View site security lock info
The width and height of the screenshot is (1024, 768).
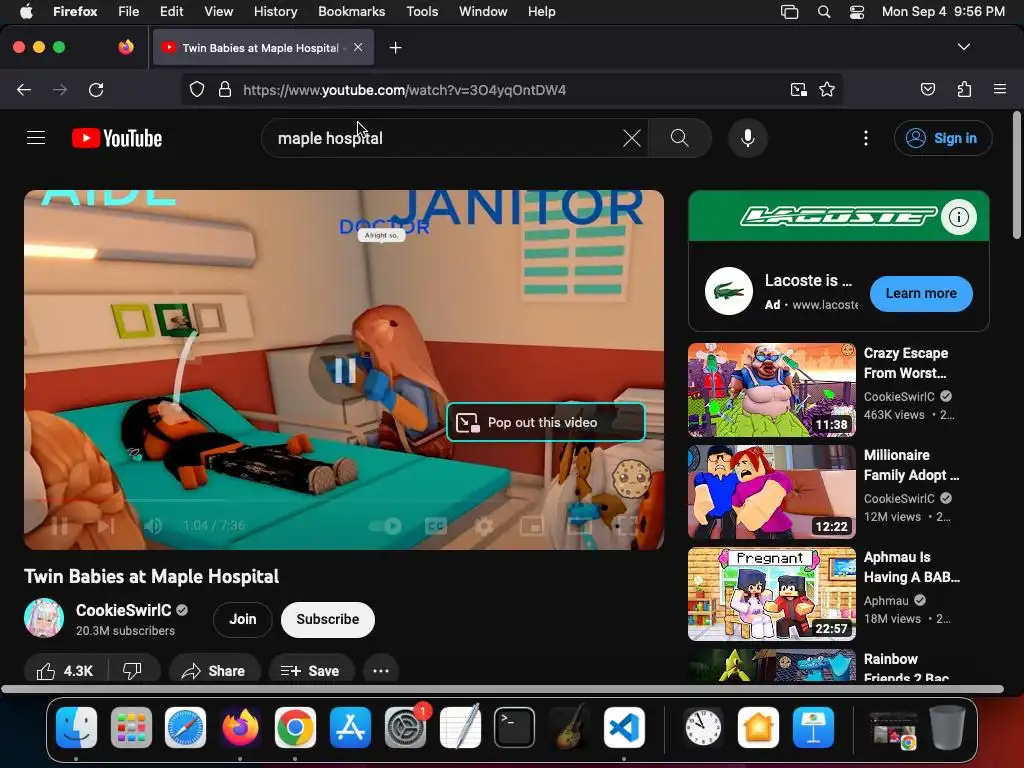[x=225, y=89]
